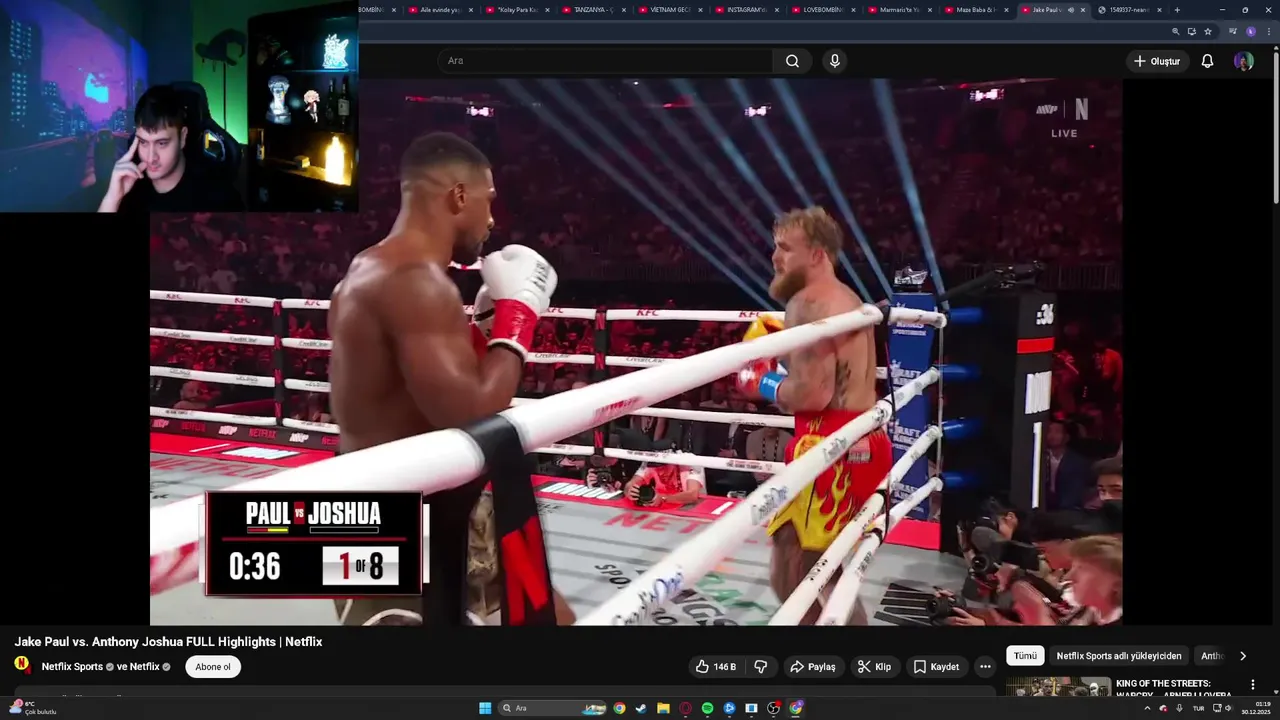Switch to the Marmaris'te browser tab

click(x=900, y=10)
